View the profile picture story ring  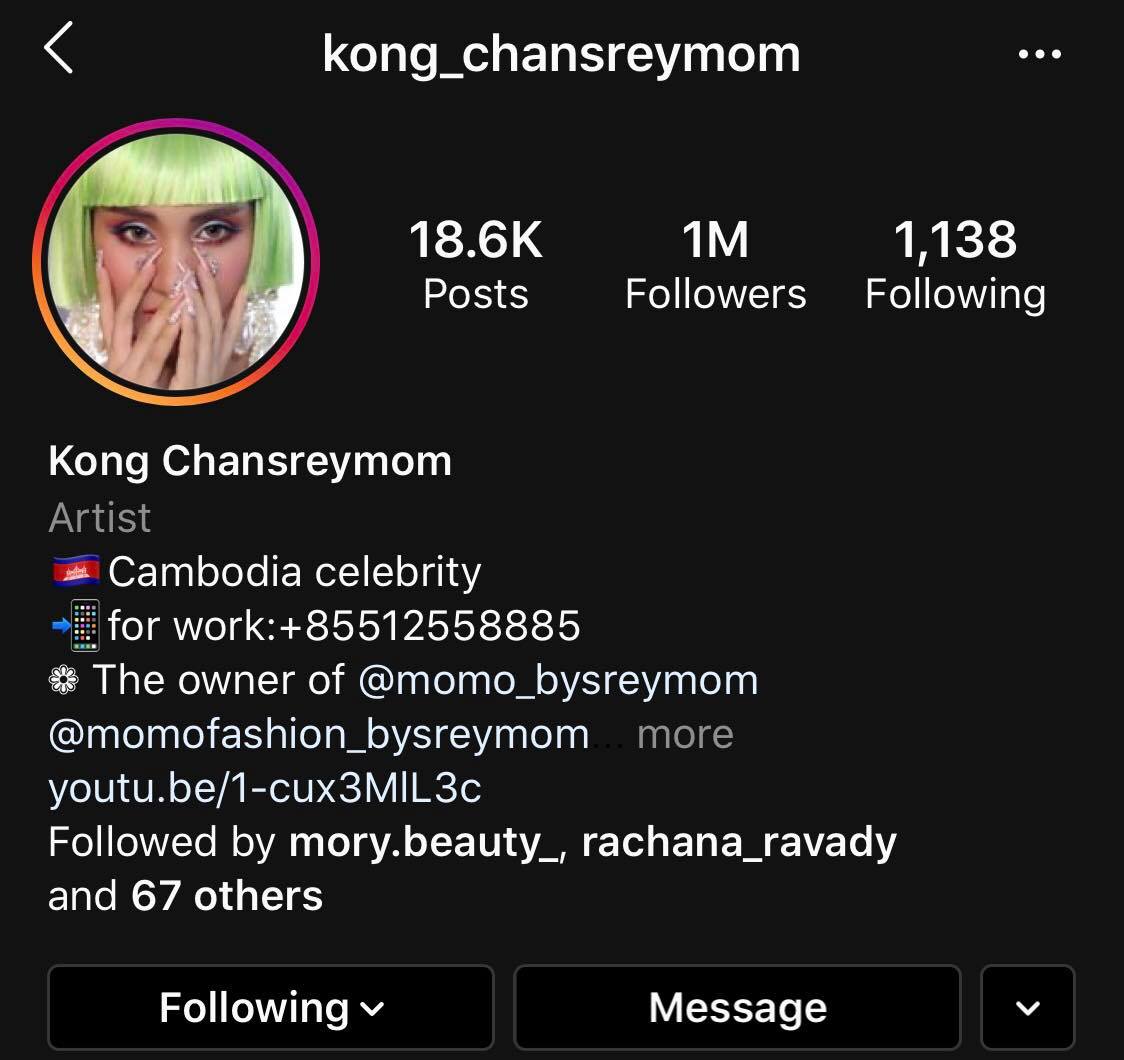[x=176, y=262]
